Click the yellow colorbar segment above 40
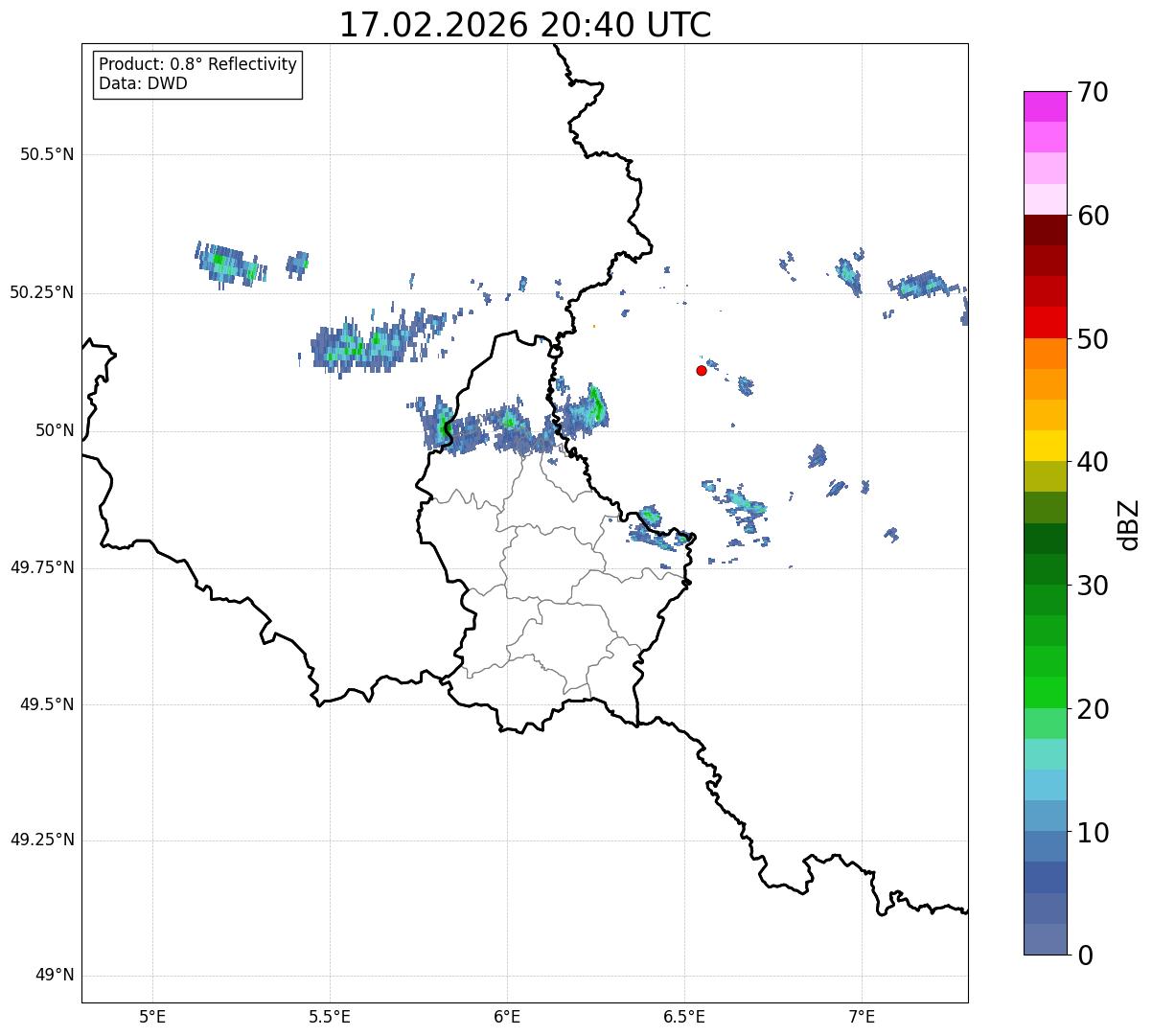Image resolution: width=1152 pixels, height=1036 pixels. pos(1045,447)
